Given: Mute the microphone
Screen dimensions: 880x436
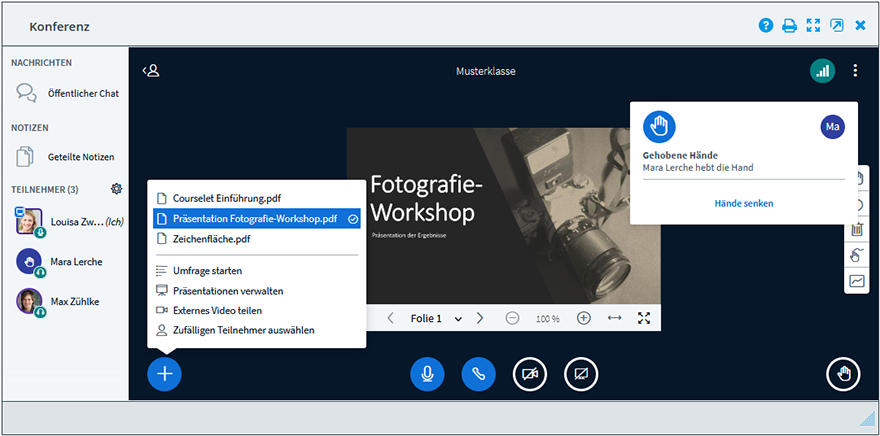Looking at the screenshot, I should click(x=427, y=374).
